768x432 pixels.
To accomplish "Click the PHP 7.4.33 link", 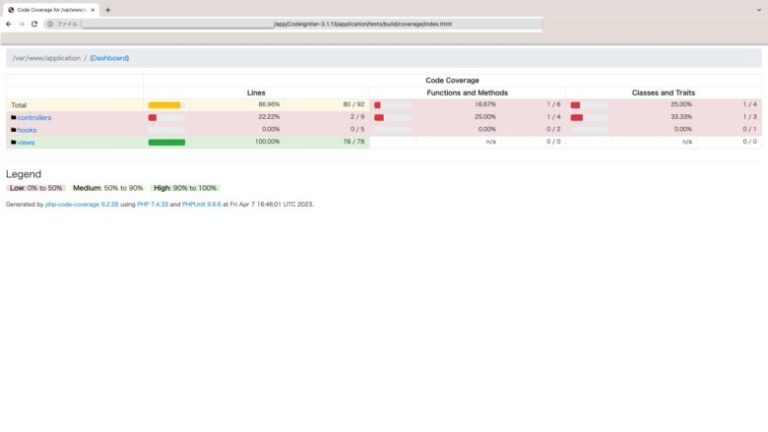I will [x=151, y=203].
